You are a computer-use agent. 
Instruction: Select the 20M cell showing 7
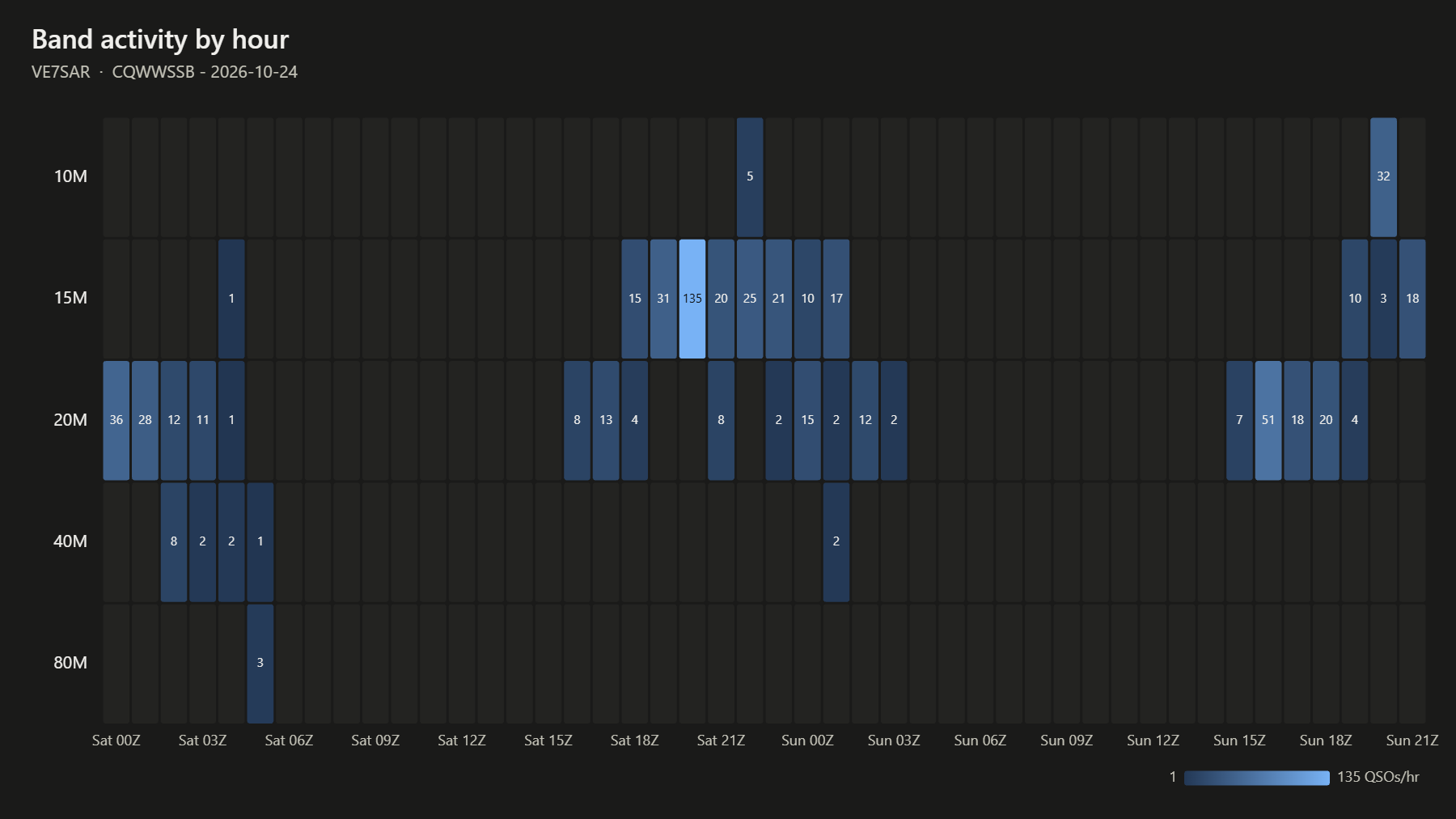1239,420
